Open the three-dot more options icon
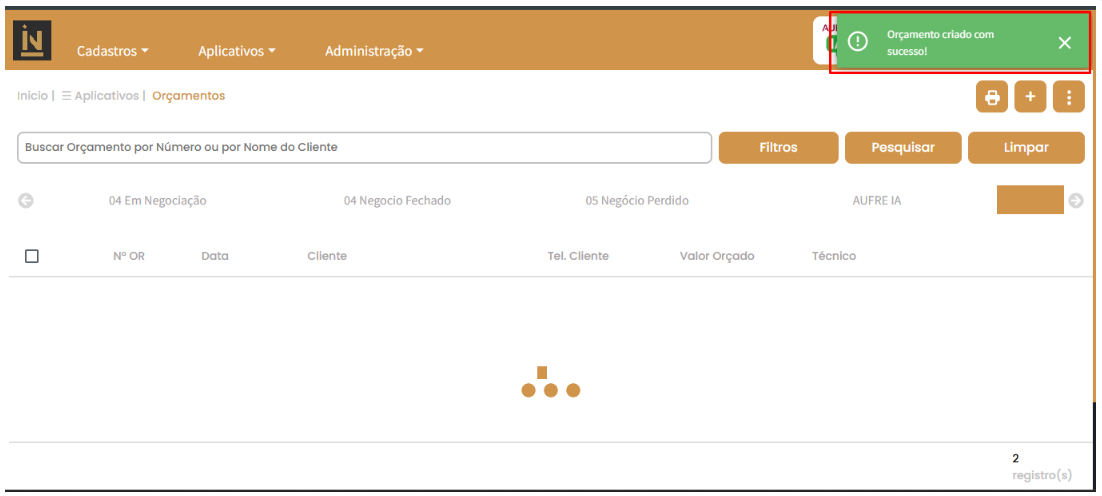The height and width of the screenshot is (496, 1102). coord(1068,97)
